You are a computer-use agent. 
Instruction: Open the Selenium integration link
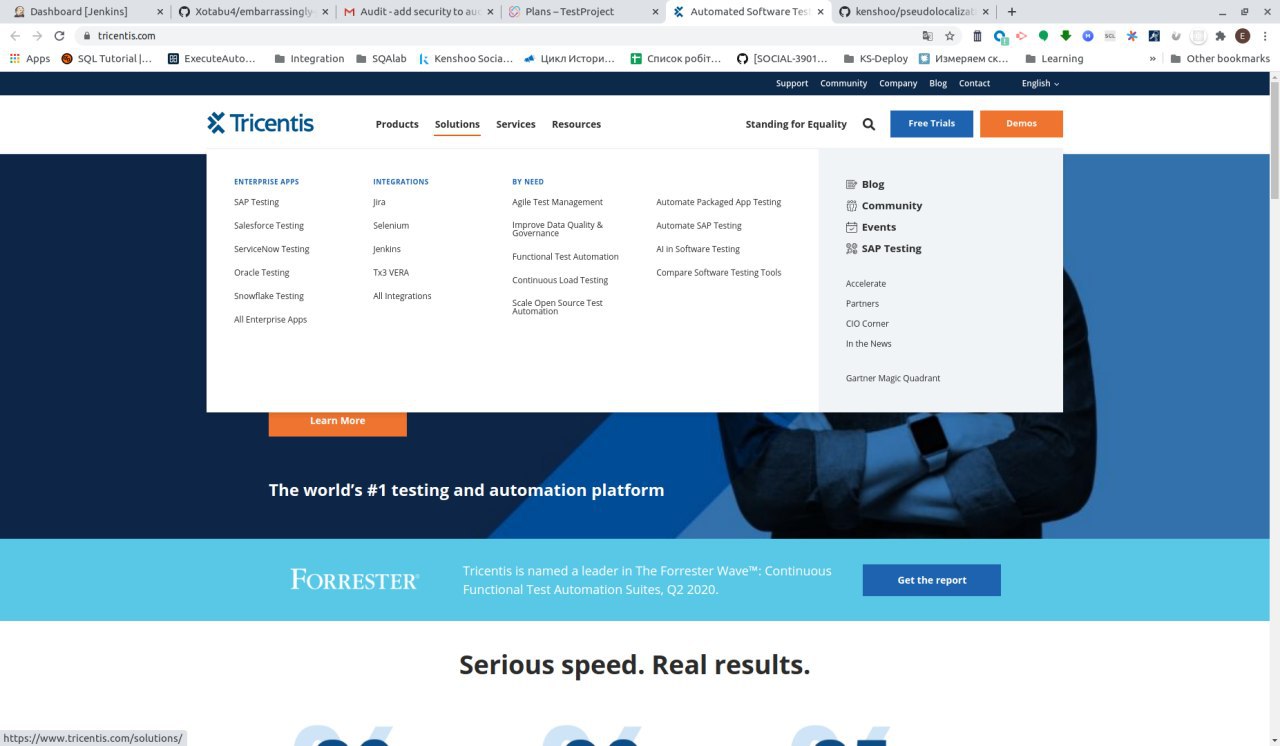click(391, 226)
